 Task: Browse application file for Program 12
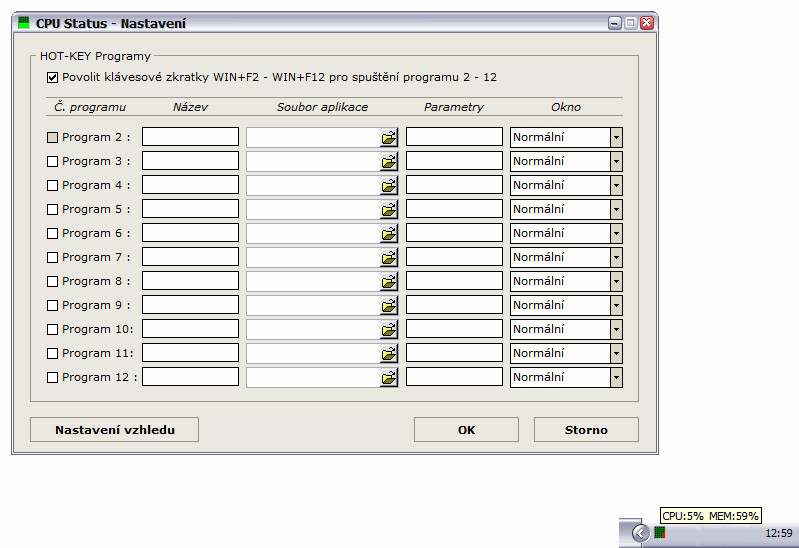389,377
